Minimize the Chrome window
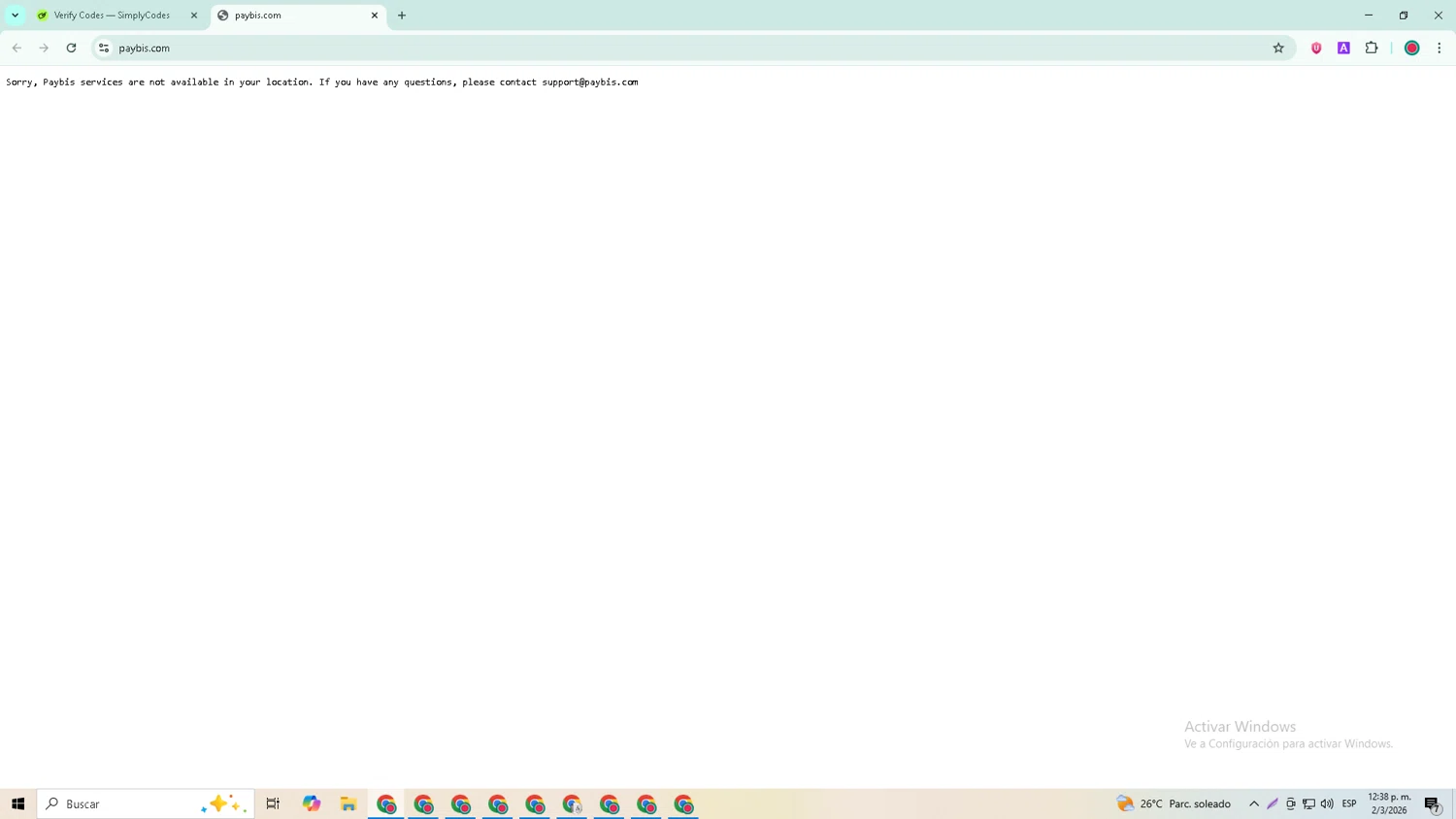The width and height of the screenshot is (1456, 819). pos(1369,16)
